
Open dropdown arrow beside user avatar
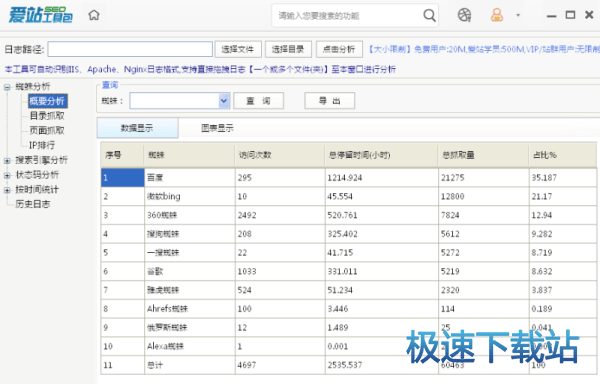click(518, 15)
